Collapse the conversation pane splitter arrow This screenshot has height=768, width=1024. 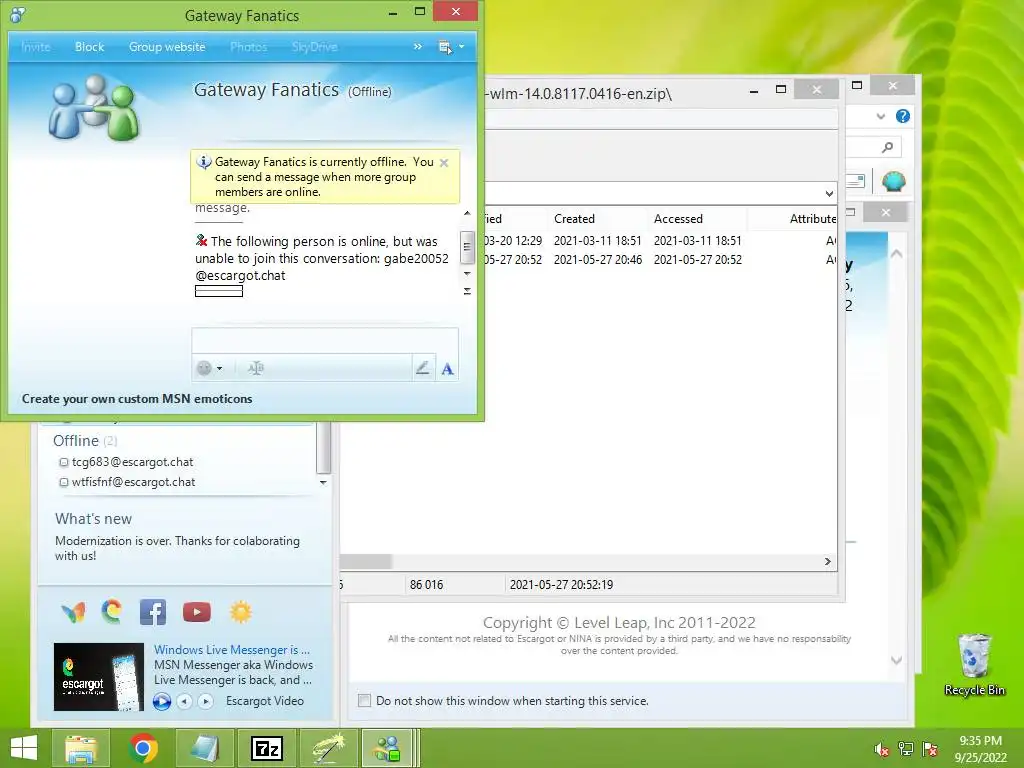click(x=467, y=291)
